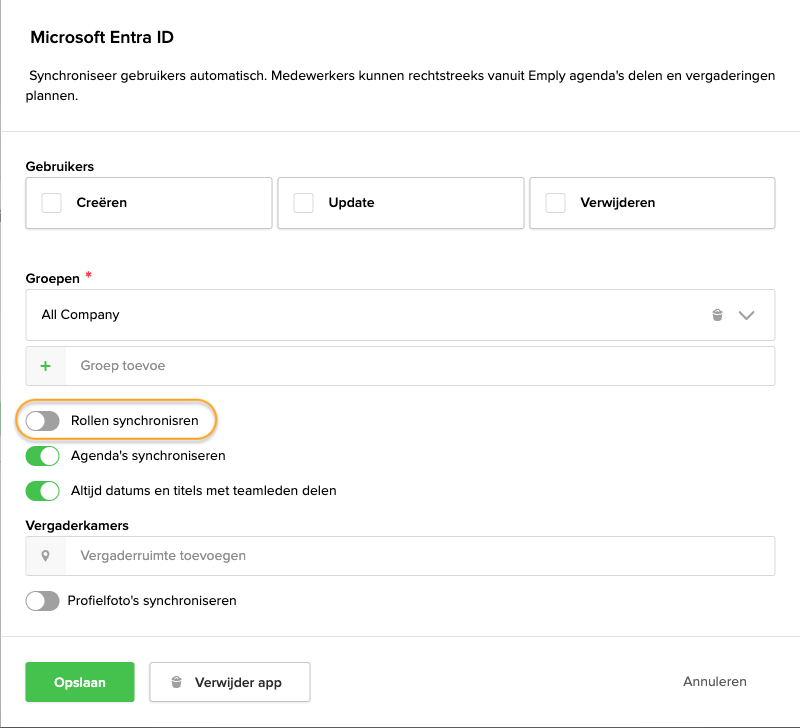800x728 pixels.
Task: Click the Gebruikers section label
Action: click(x=60, y=166)
